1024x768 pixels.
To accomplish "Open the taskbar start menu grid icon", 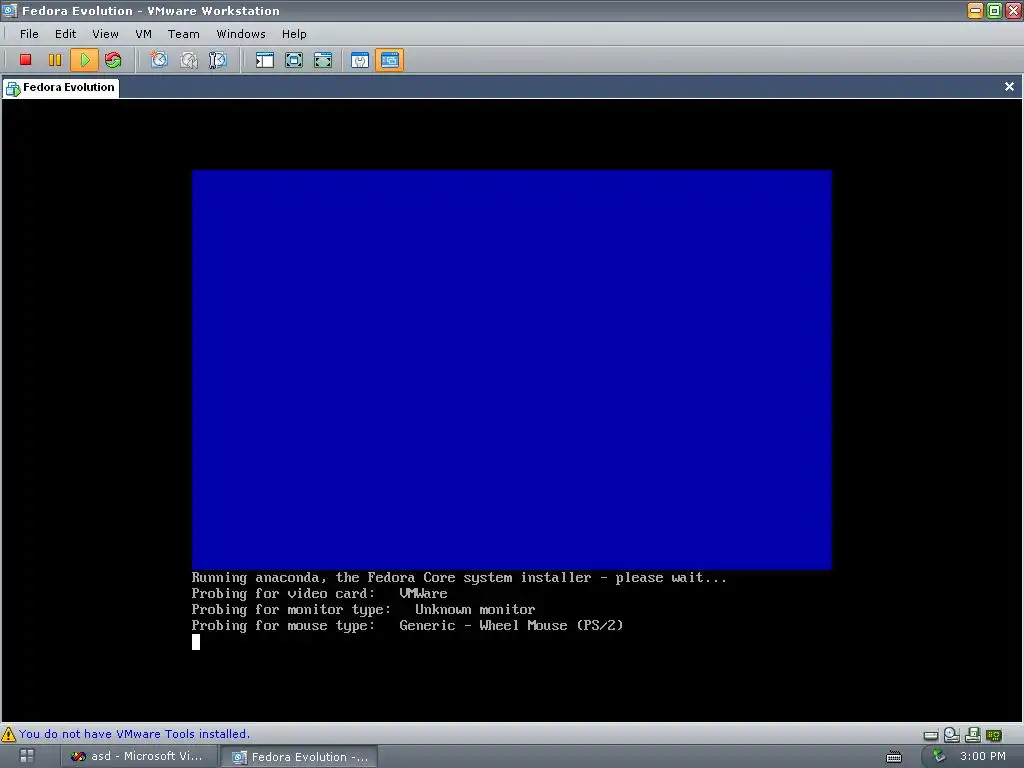I will pos(27,756).
